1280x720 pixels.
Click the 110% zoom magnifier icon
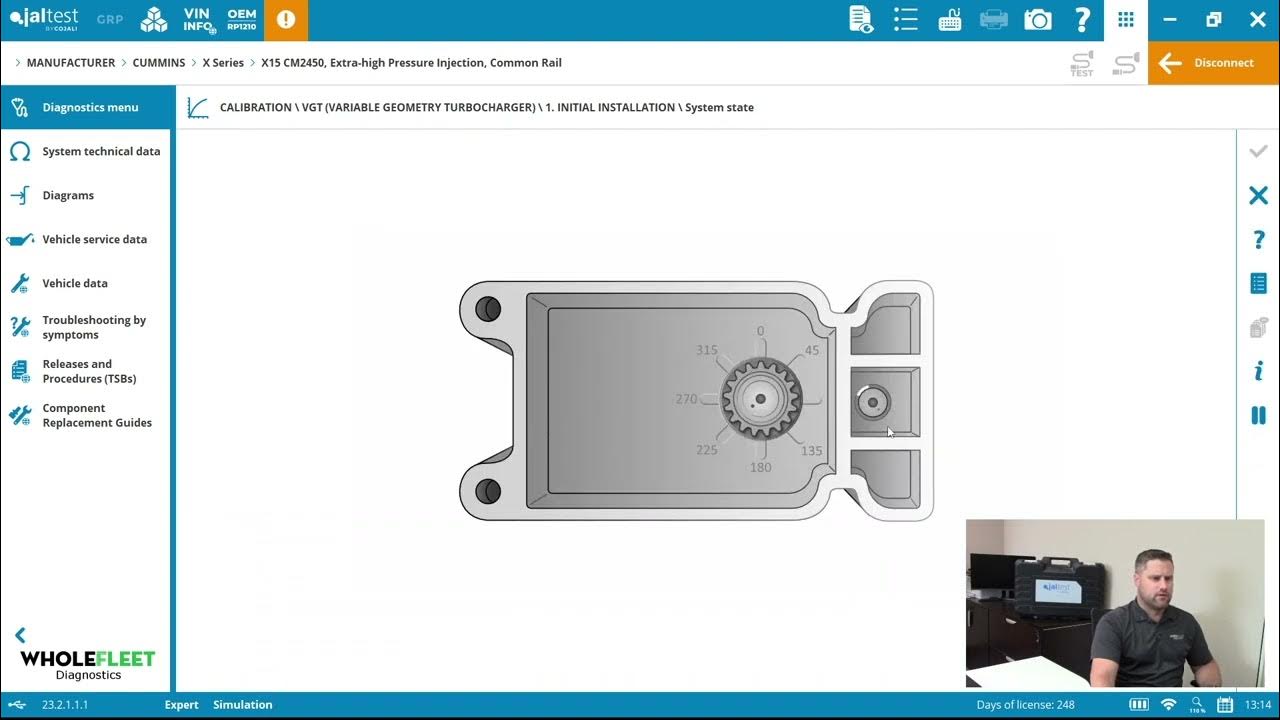pyautogui.click(x=1197, y=705)
